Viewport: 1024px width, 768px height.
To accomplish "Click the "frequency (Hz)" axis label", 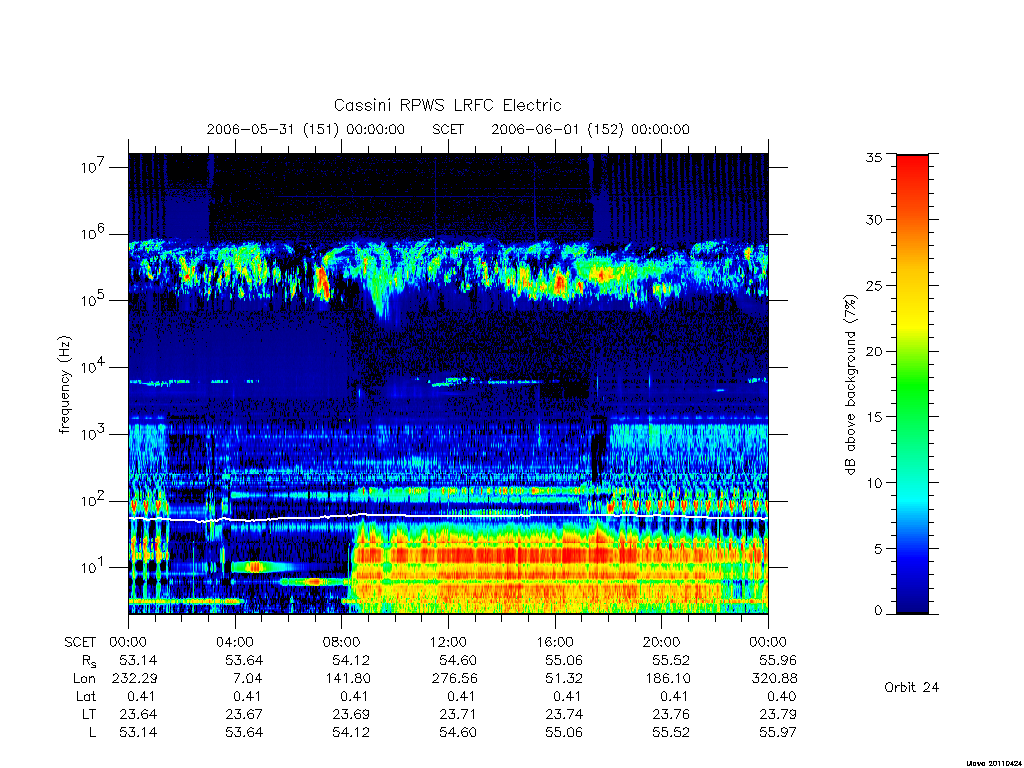I will [x=64, y=385].
